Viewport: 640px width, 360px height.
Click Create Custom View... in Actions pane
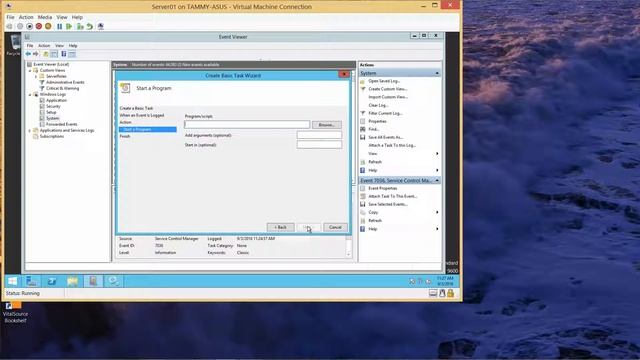(x=387, y=89)
